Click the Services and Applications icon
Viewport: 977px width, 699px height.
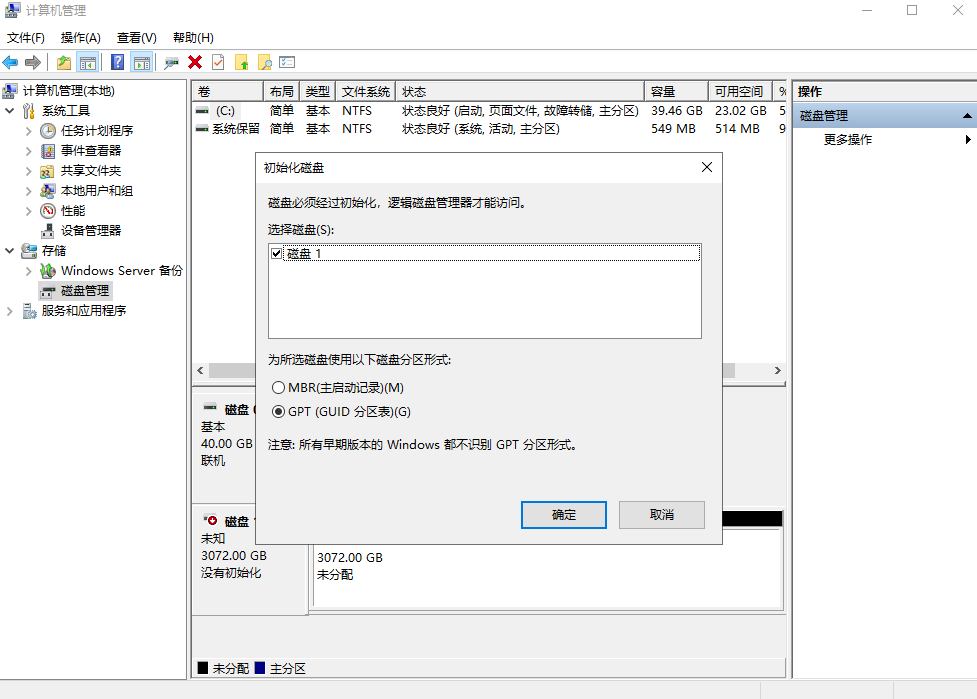point(29,311)
